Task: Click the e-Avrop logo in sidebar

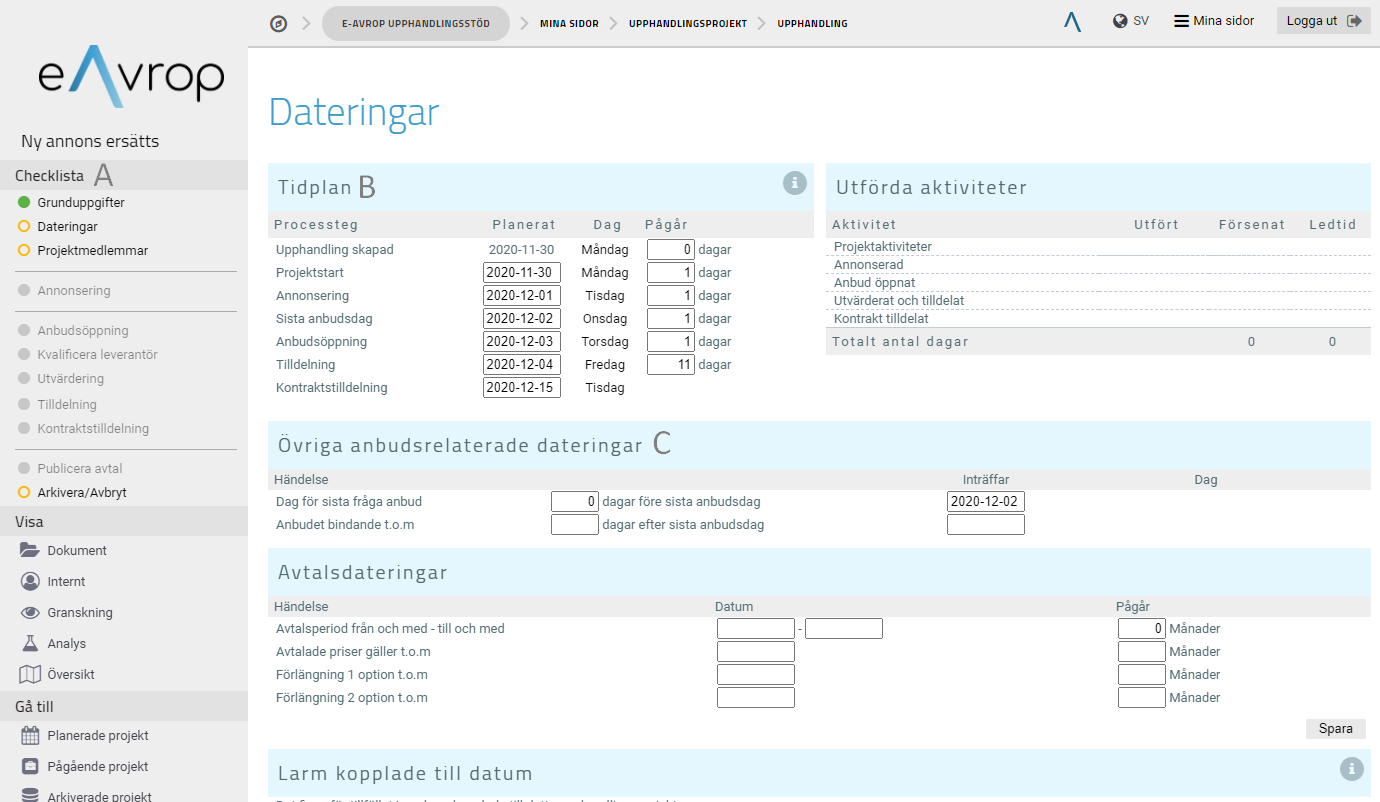Action: pos(131,76)
